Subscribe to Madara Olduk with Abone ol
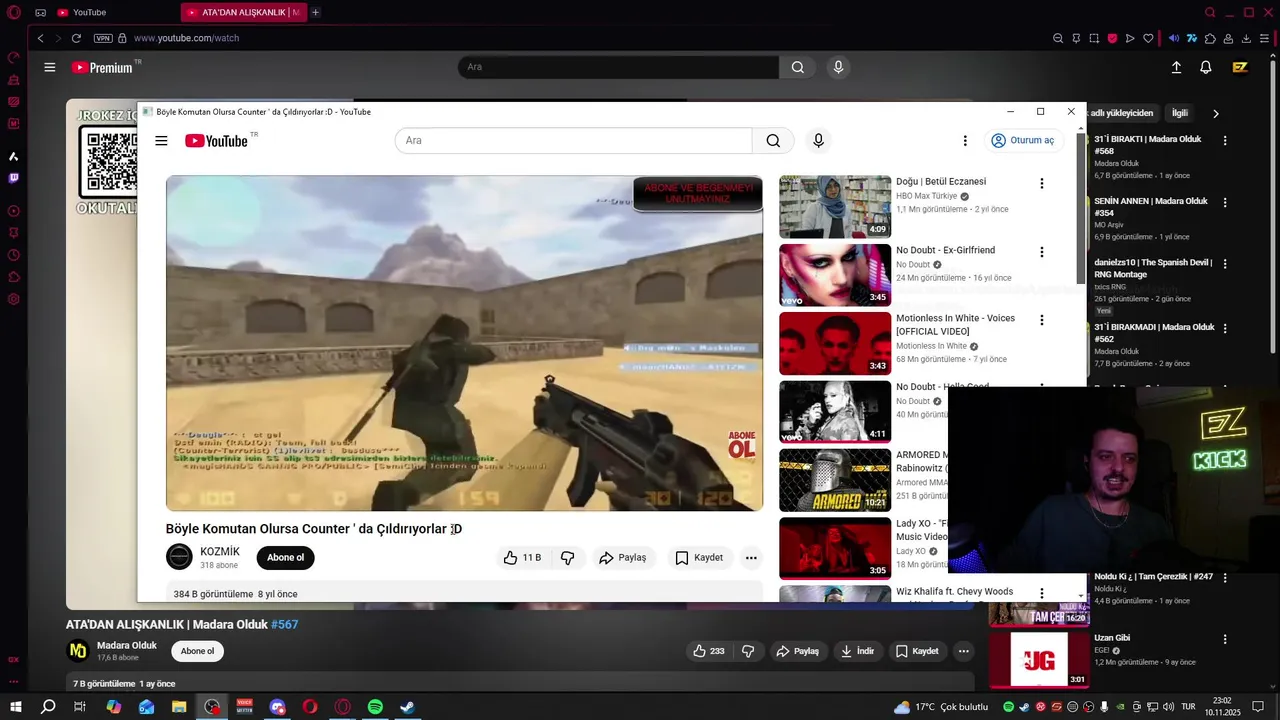 [197, 651]
